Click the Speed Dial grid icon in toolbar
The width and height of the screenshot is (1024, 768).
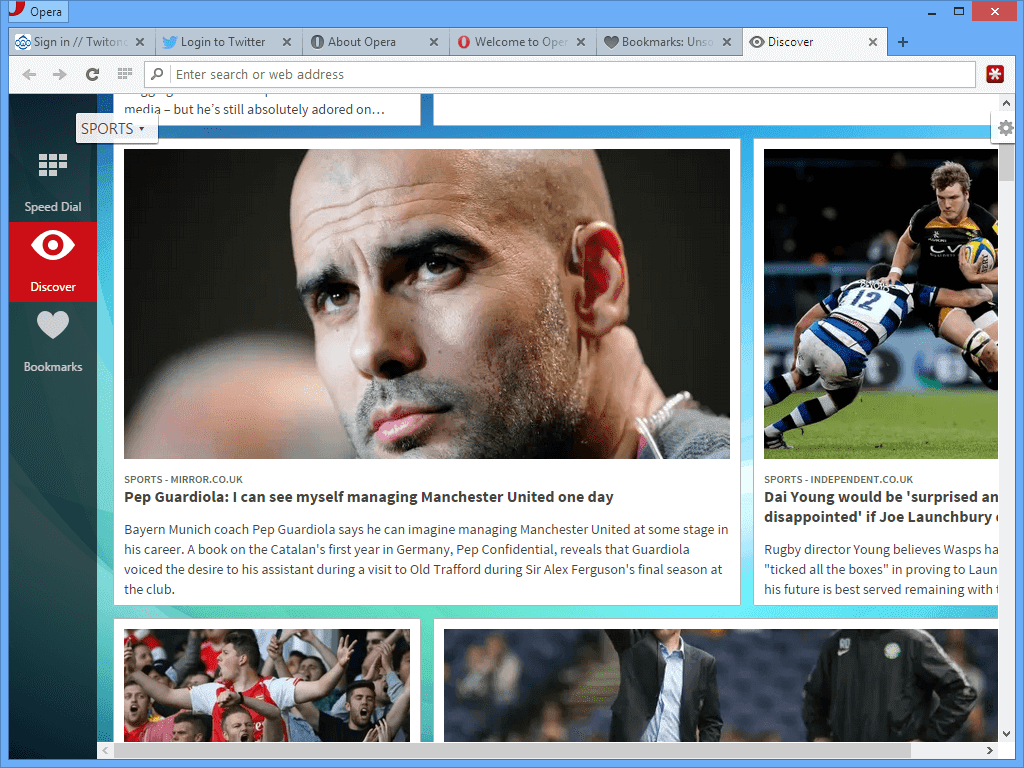pyautogui.click(x=124, y=74)
